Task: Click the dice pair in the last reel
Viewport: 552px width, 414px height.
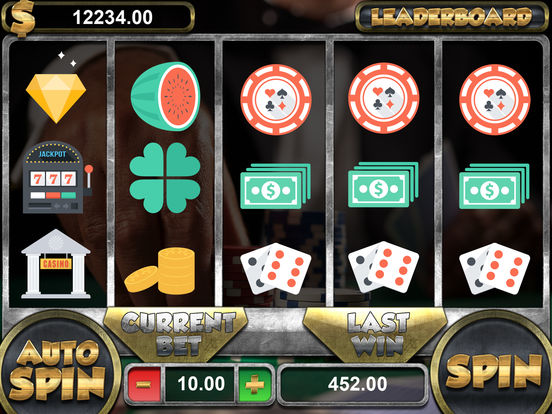Action: pos(494,269)
